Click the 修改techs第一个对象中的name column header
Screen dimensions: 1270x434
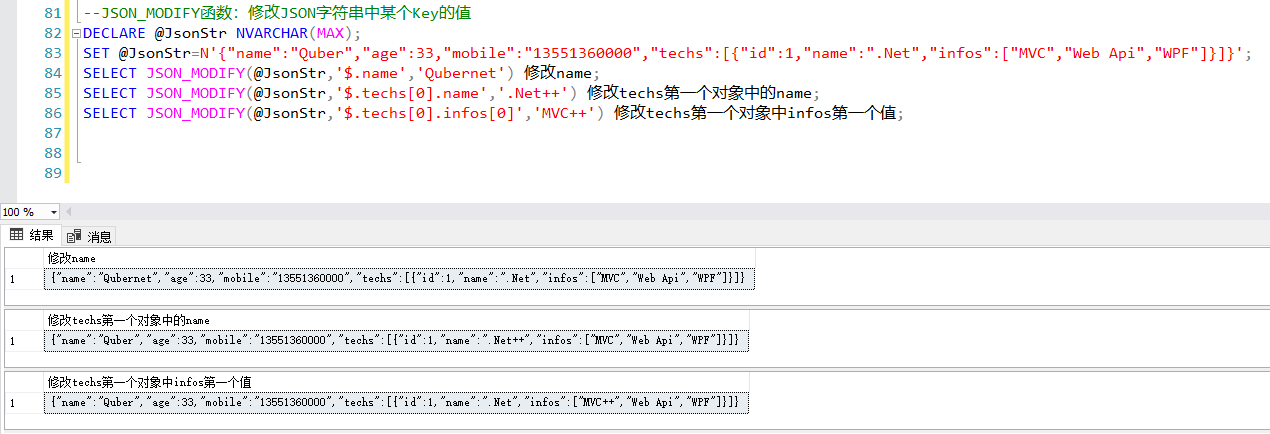396,320
